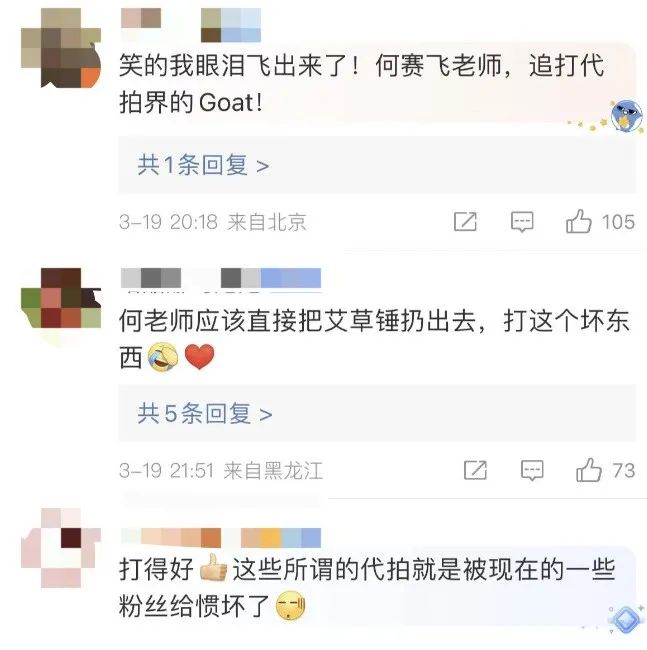
Task: Open share icon on 黑龙江 comment
Action: [x=475, y=471]
